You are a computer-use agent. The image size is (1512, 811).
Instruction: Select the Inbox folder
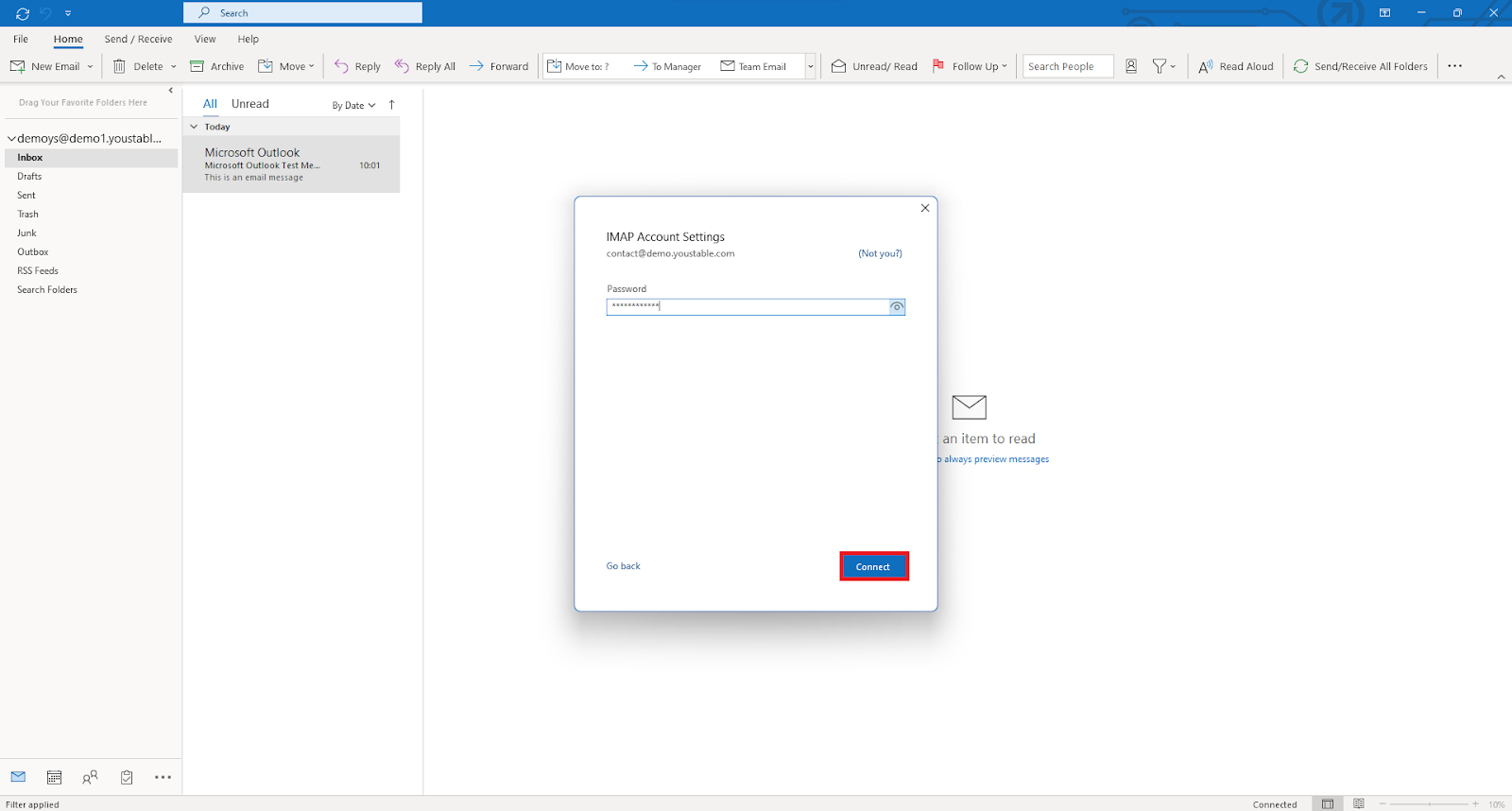coord(91,158)
